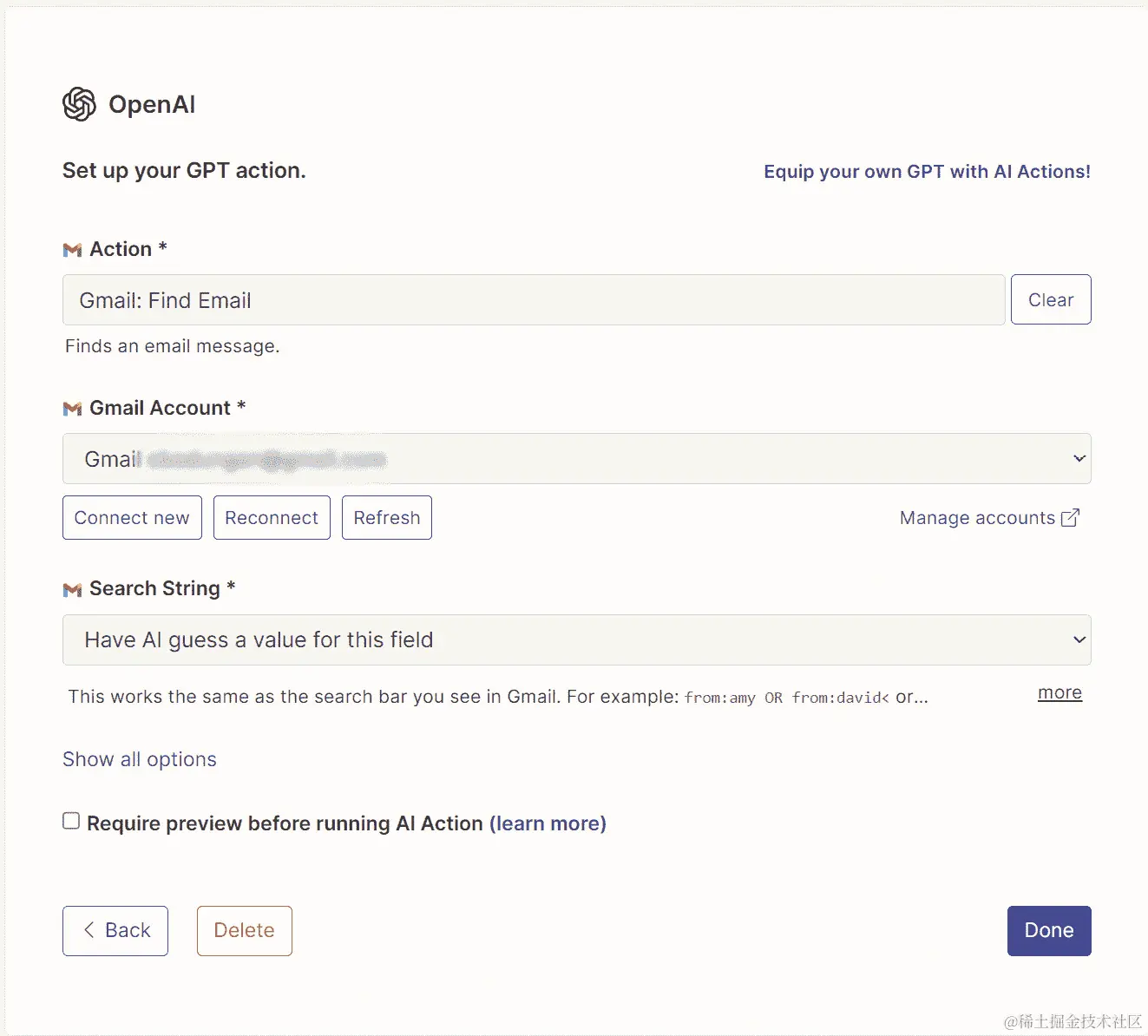Screen dimensions: 1148x1036
Task: Click the learn more link
Action: pos(548,823)
